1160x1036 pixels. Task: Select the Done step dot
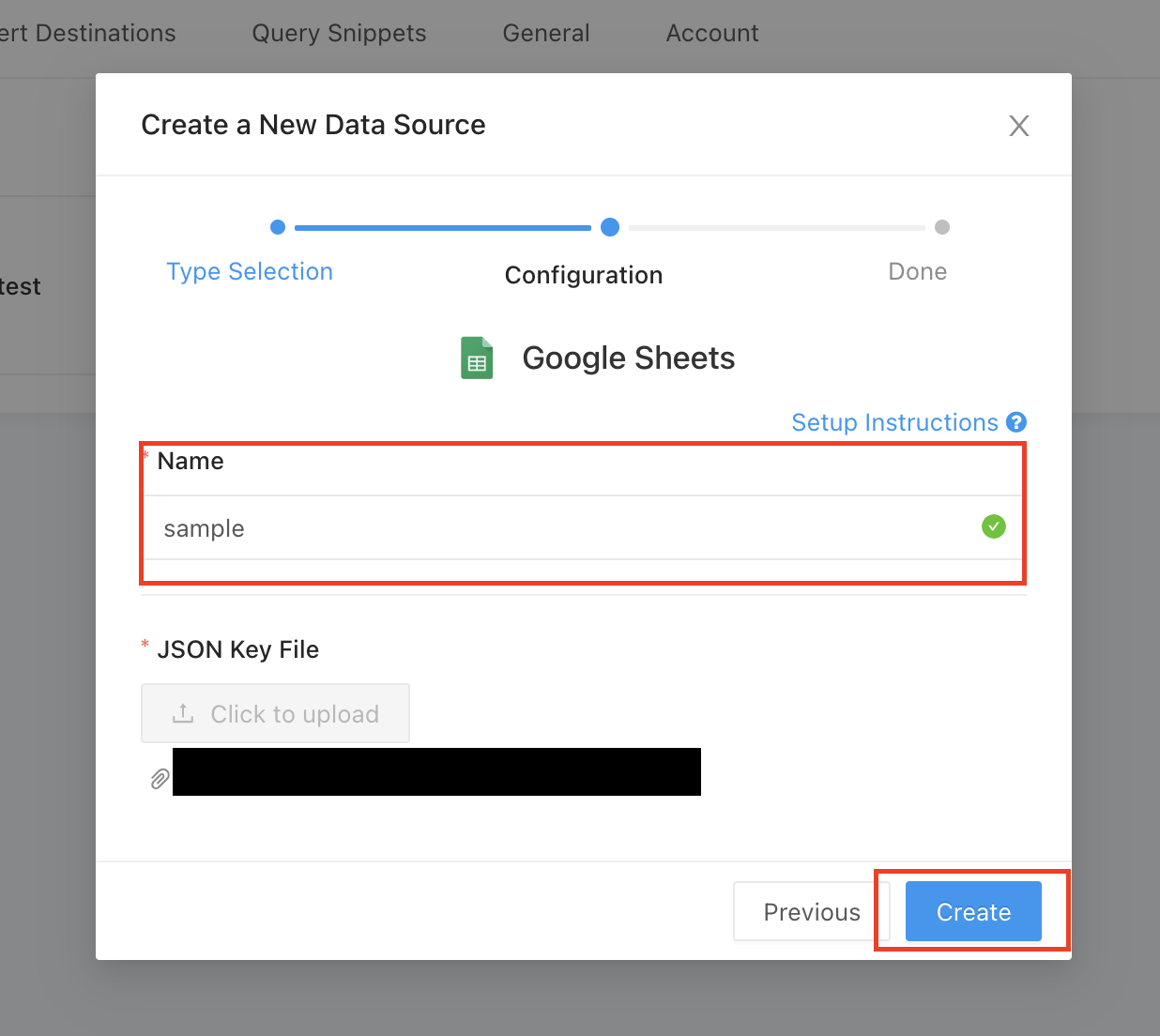[942, 227]
